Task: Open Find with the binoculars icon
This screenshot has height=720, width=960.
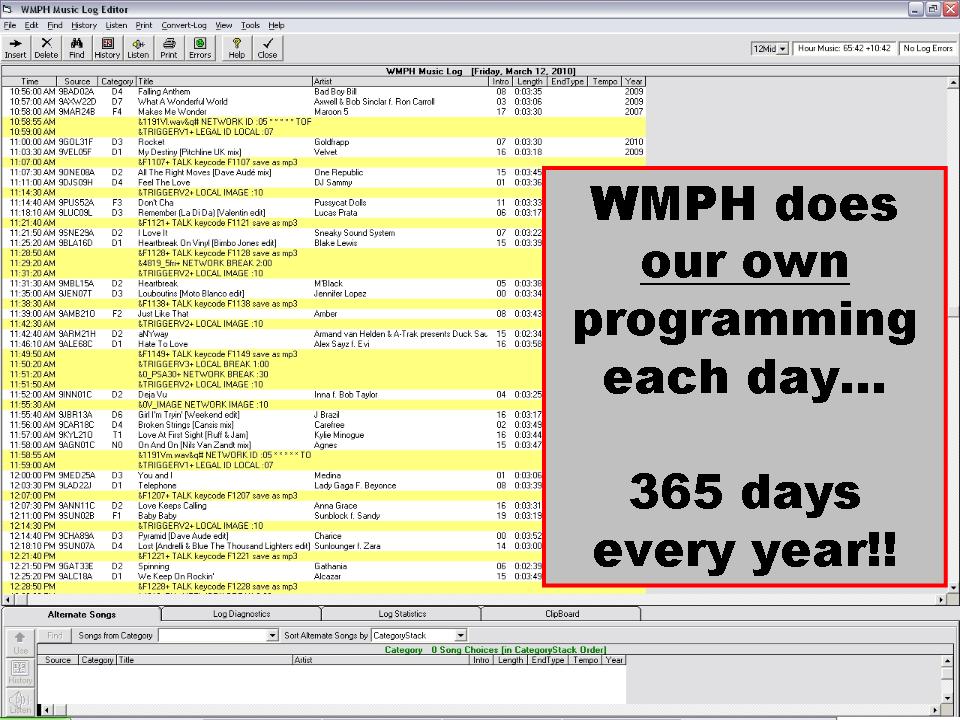Action: point(77,48)
